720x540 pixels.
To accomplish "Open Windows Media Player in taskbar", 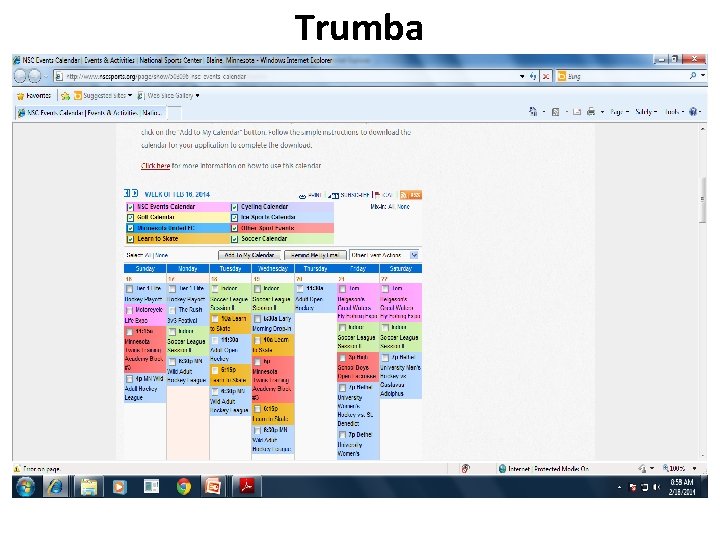I will (119, 486).
